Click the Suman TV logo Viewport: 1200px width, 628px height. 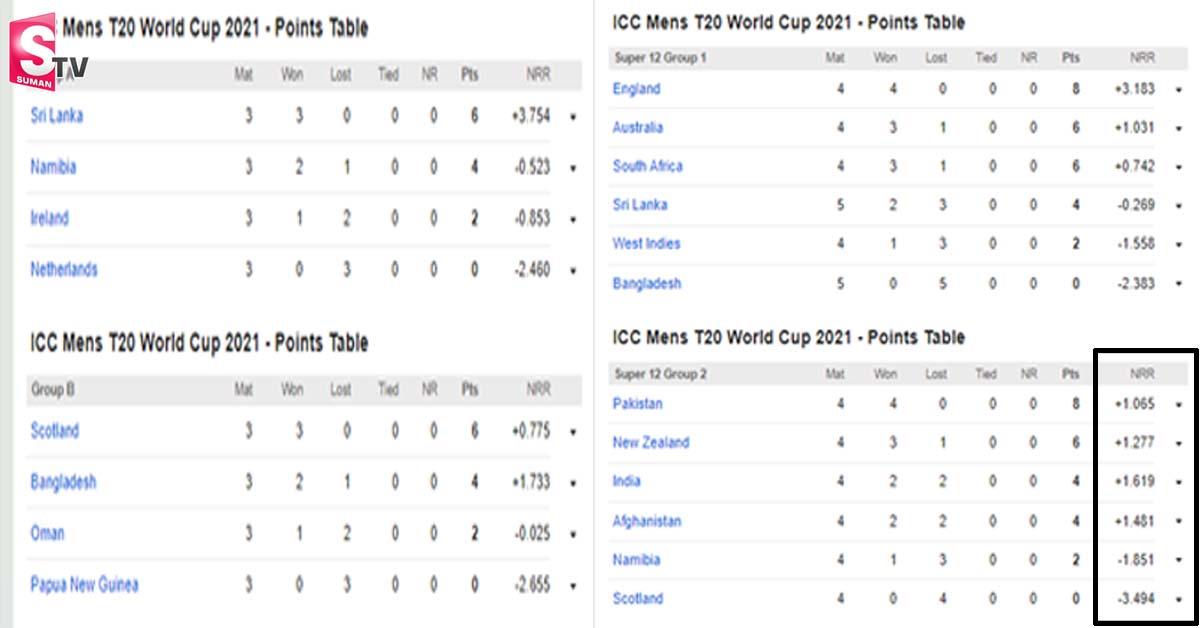pyautogui.click(x=48, y=51)
